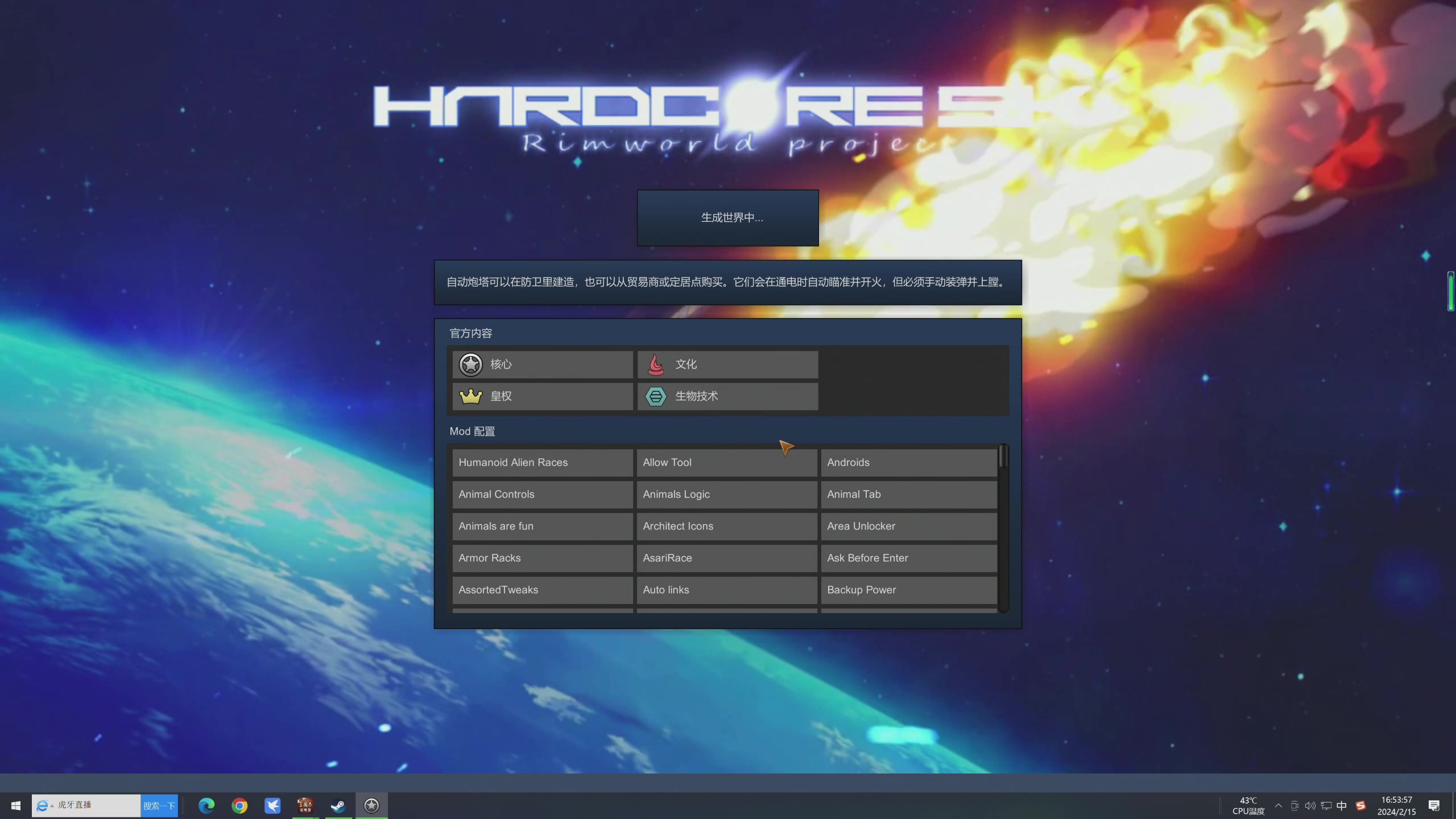This screenshot has width=1456, height=819.
Task: Click the Mod 配置 section heading
Action: (x=472, y=432)
